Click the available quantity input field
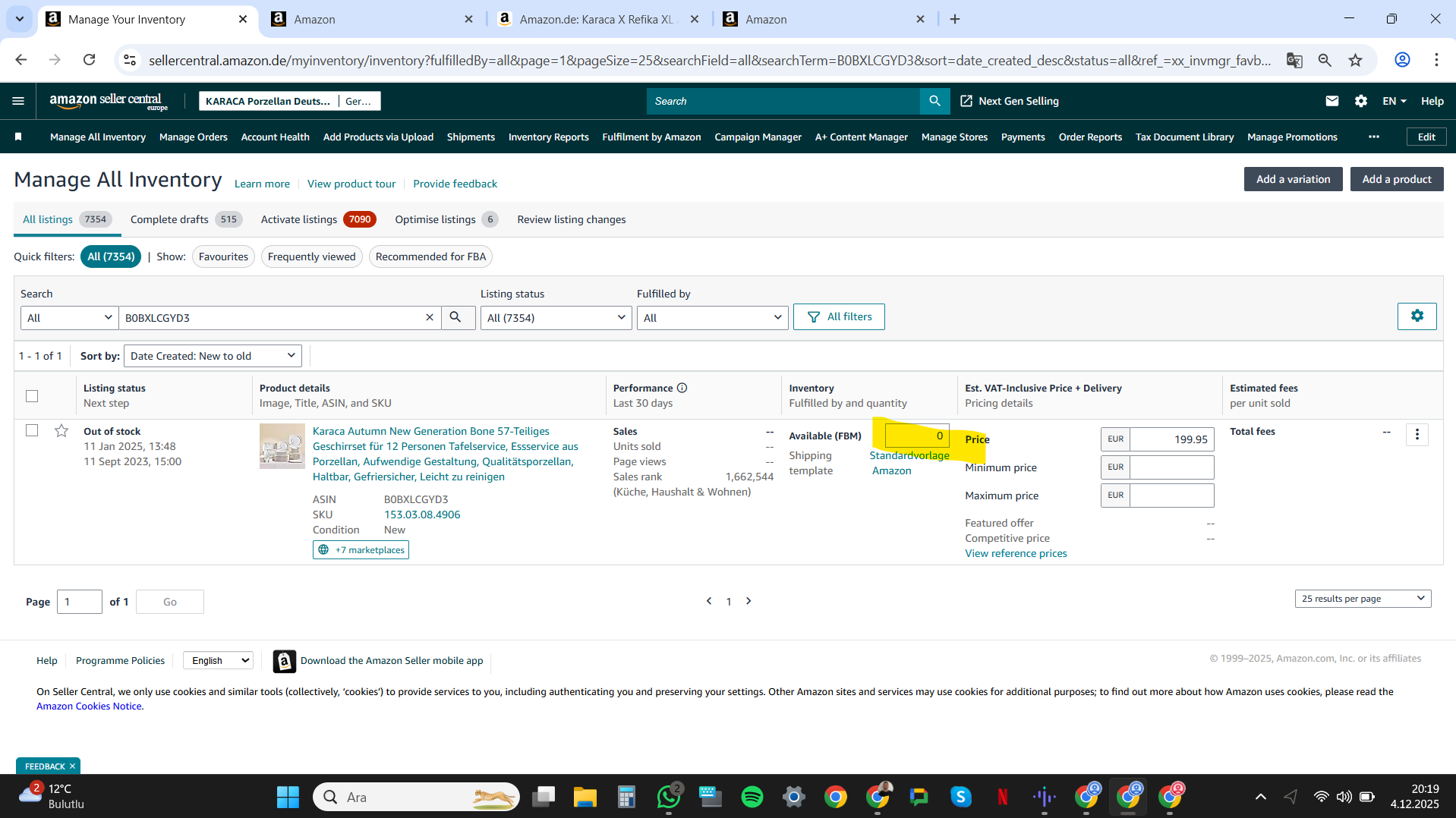The height and width of the screenshot is (818, 1456). (917, 436)
